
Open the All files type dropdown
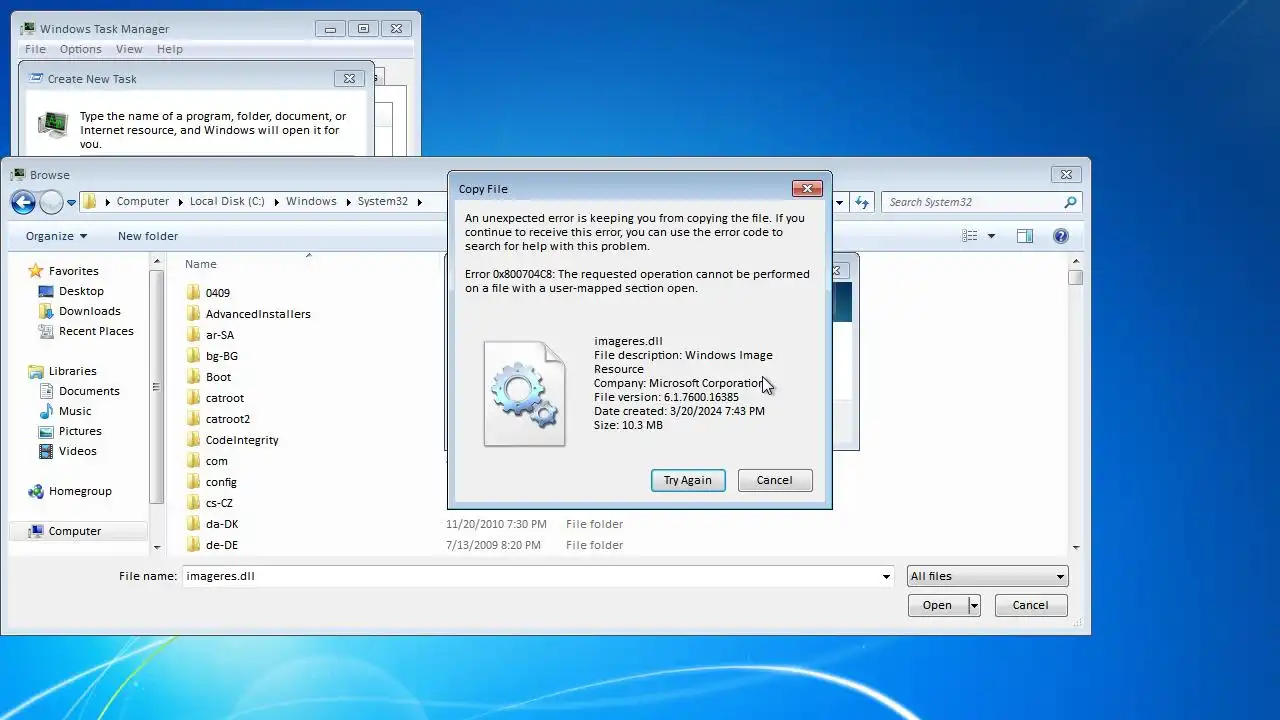(987, 576)
